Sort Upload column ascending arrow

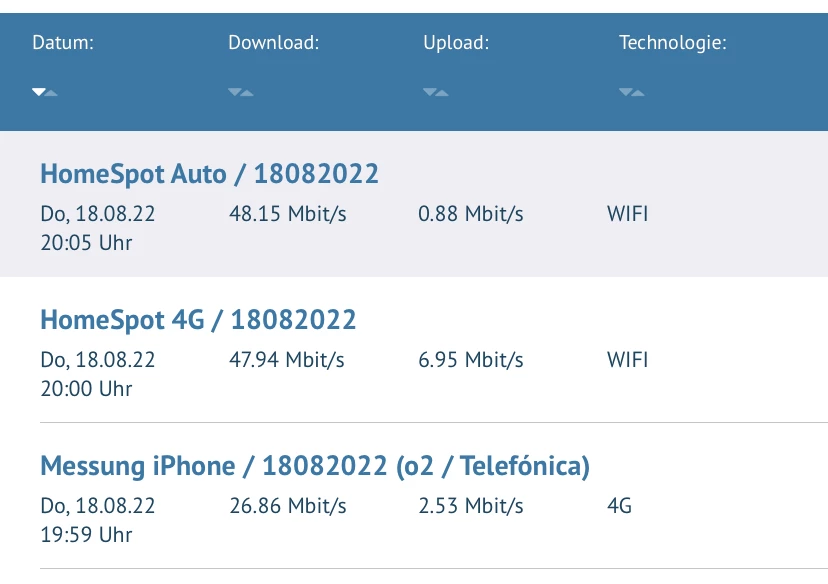[x=442, y=93]
